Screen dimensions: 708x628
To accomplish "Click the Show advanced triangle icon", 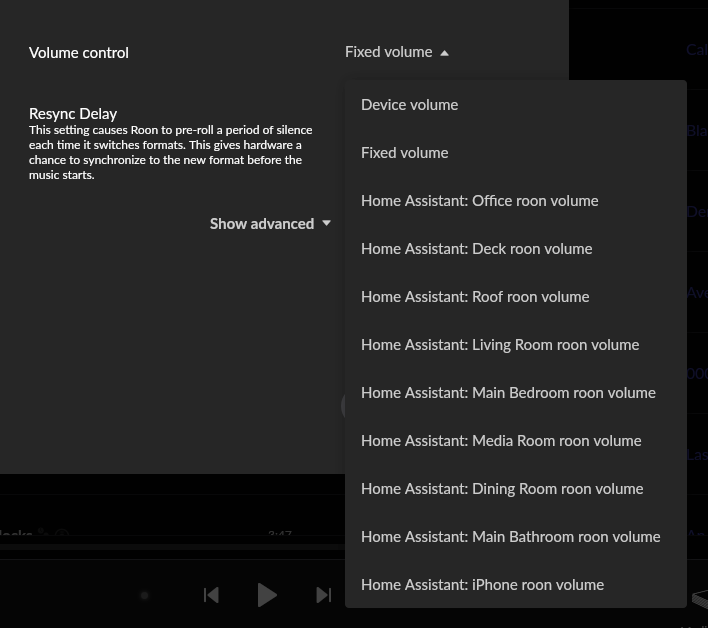I will [326, 224].
